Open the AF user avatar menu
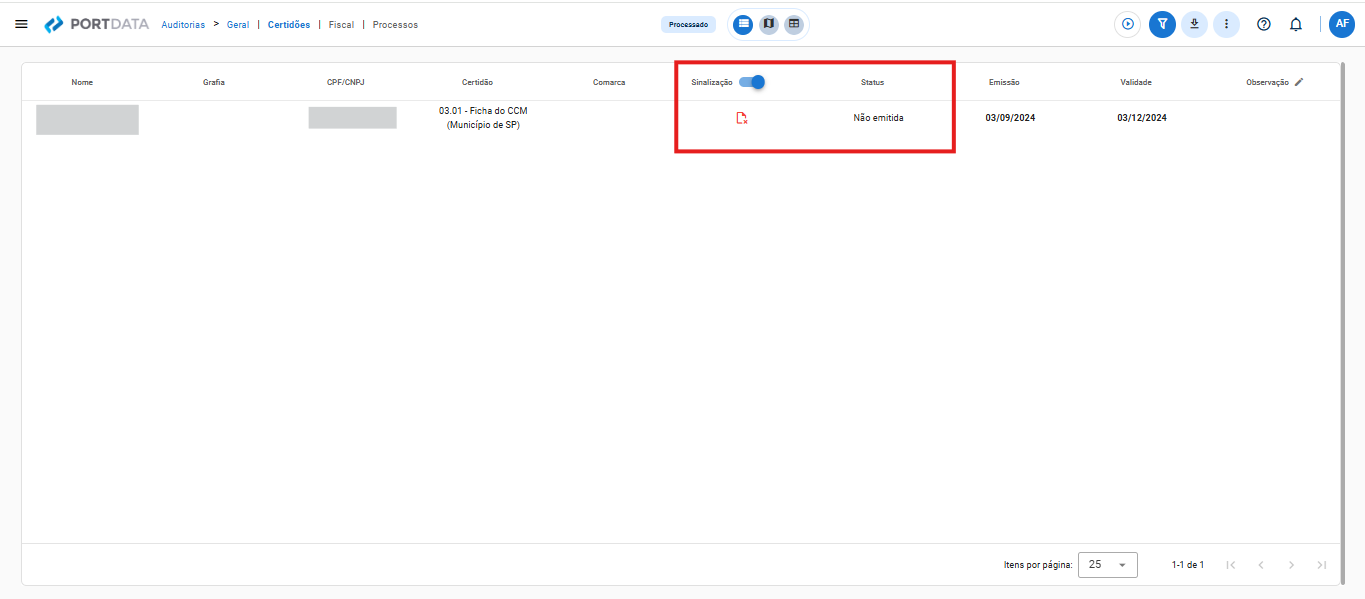1365x599 pixels. tap(1342, 24)
